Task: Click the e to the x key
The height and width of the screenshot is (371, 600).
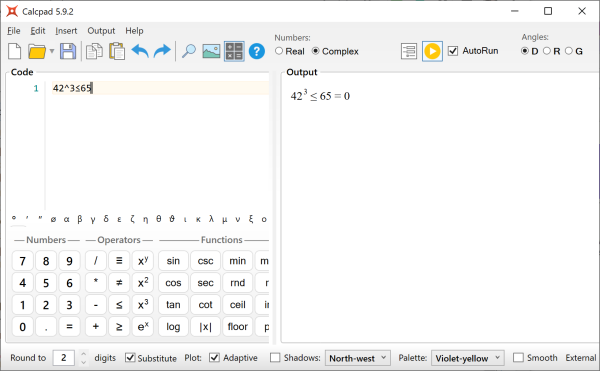Action: 143,327
